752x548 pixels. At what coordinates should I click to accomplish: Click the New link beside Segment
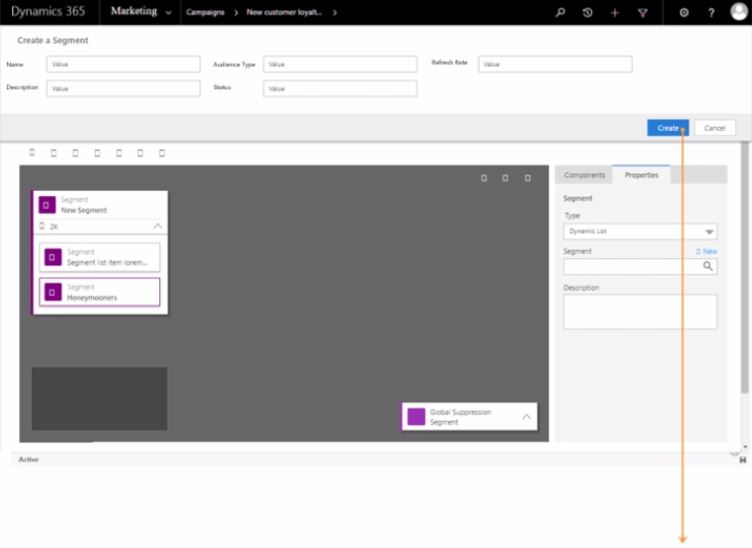(706, 251)
